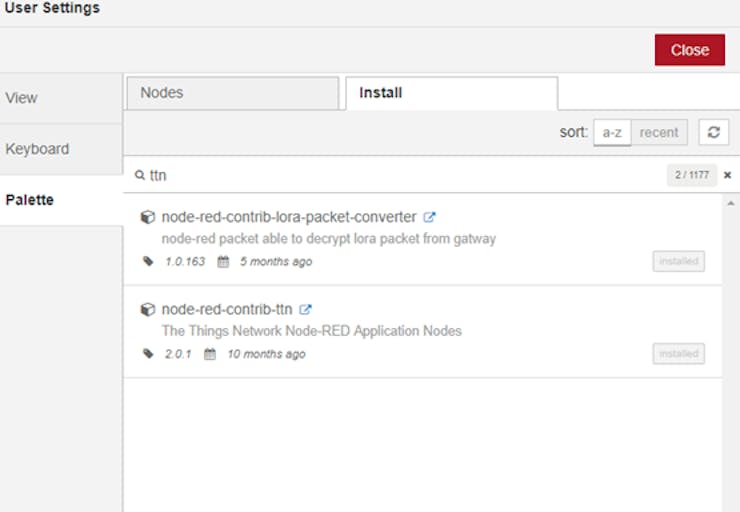Select the node-red-contrib-lora-packet-converter title

[289, 217]
